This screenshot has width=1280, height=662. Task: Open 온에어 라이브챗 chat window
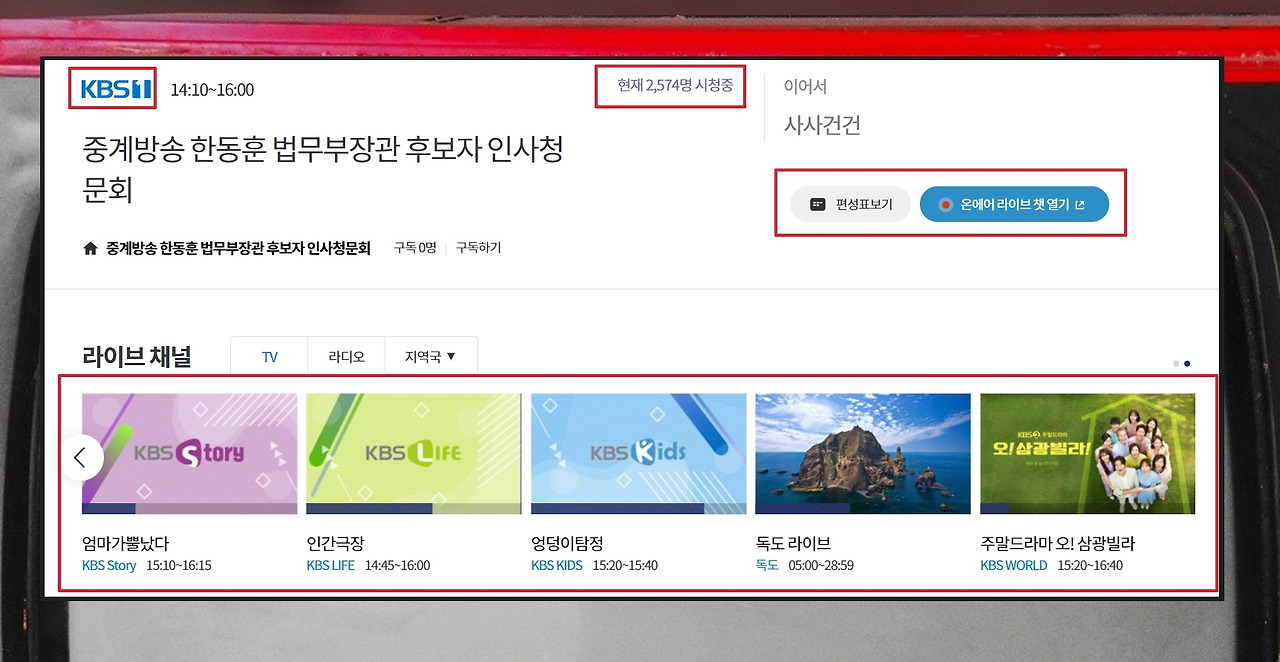1015,203
